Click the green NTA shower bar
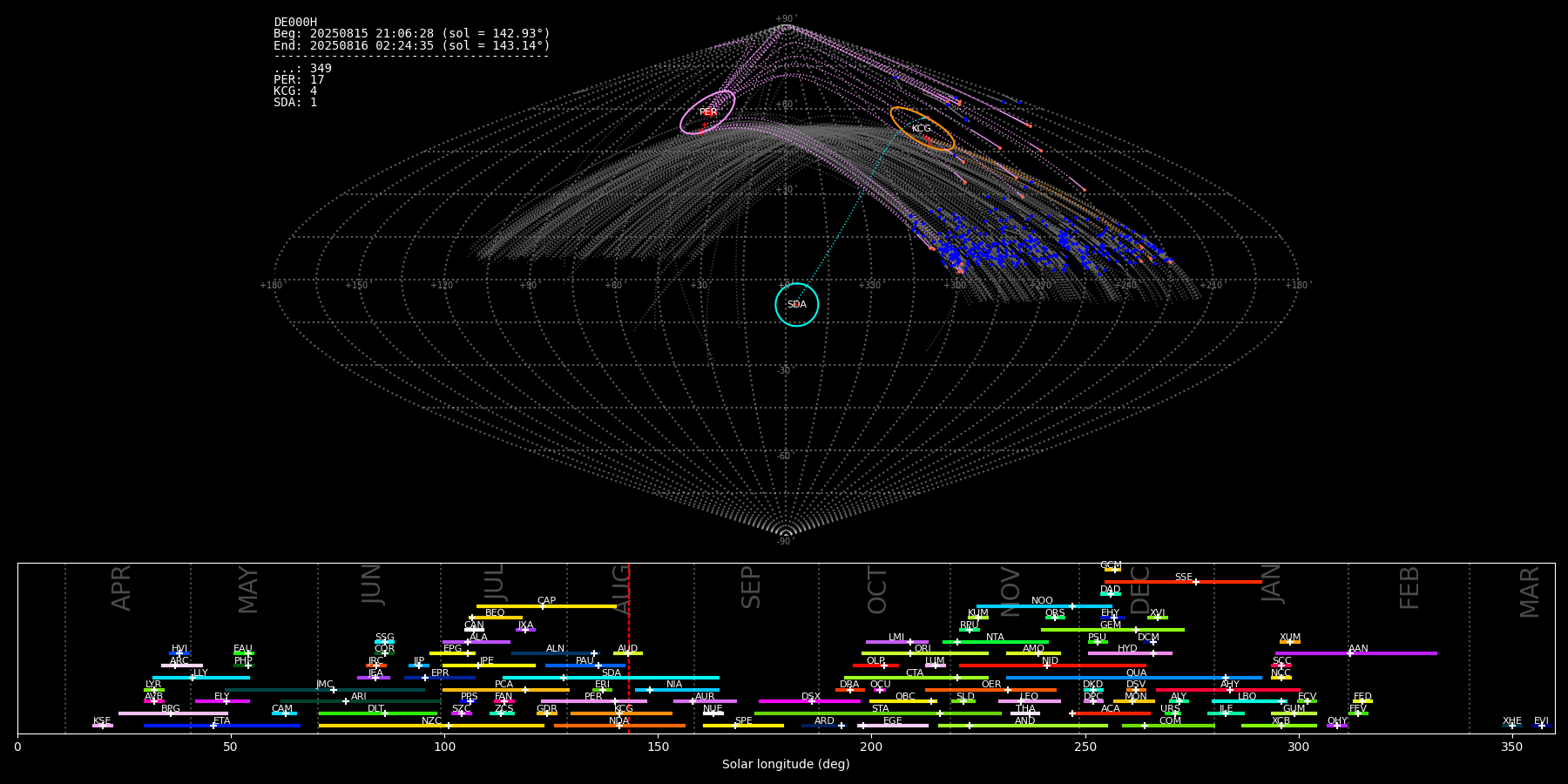The height and width of the screenshot is (784, 1568). click(996, 642)
